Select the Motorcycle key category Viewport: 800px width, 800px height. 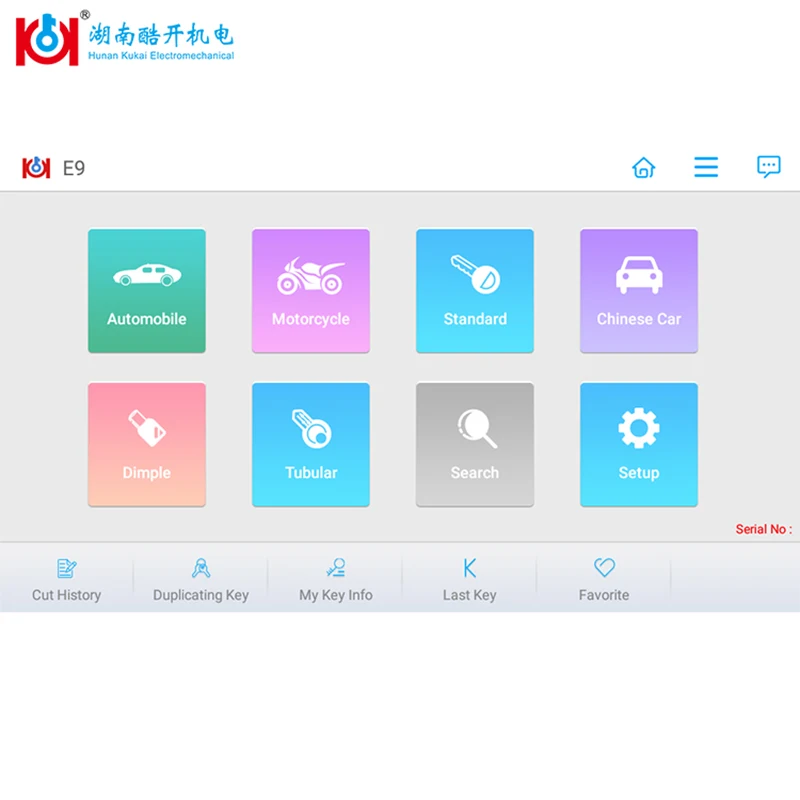(310, 291)
